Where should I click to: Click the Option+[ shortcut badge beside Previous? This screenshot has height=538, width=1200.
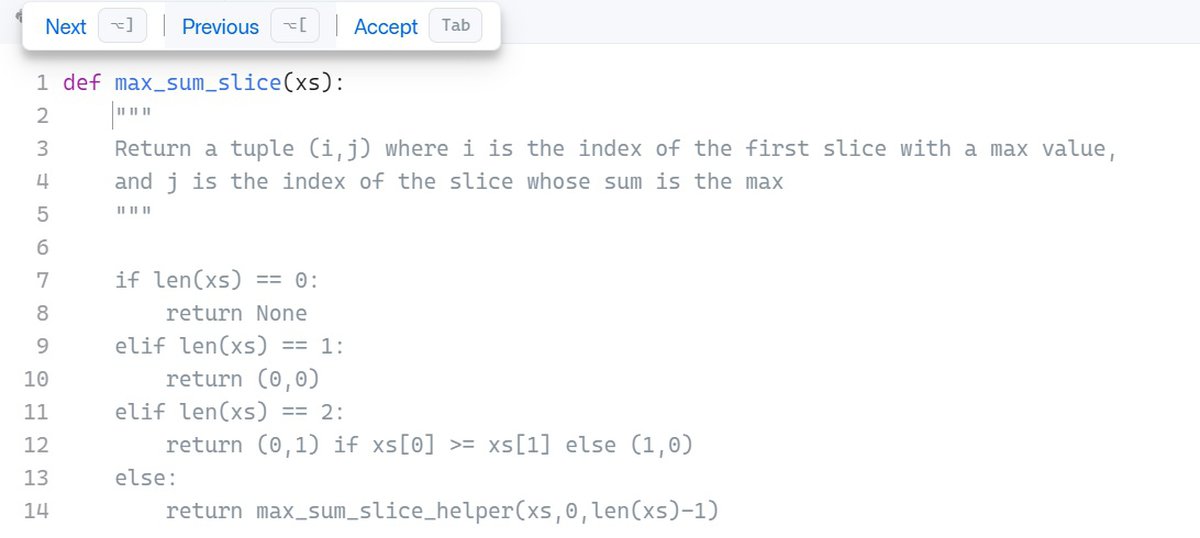(x=295, y=27)
